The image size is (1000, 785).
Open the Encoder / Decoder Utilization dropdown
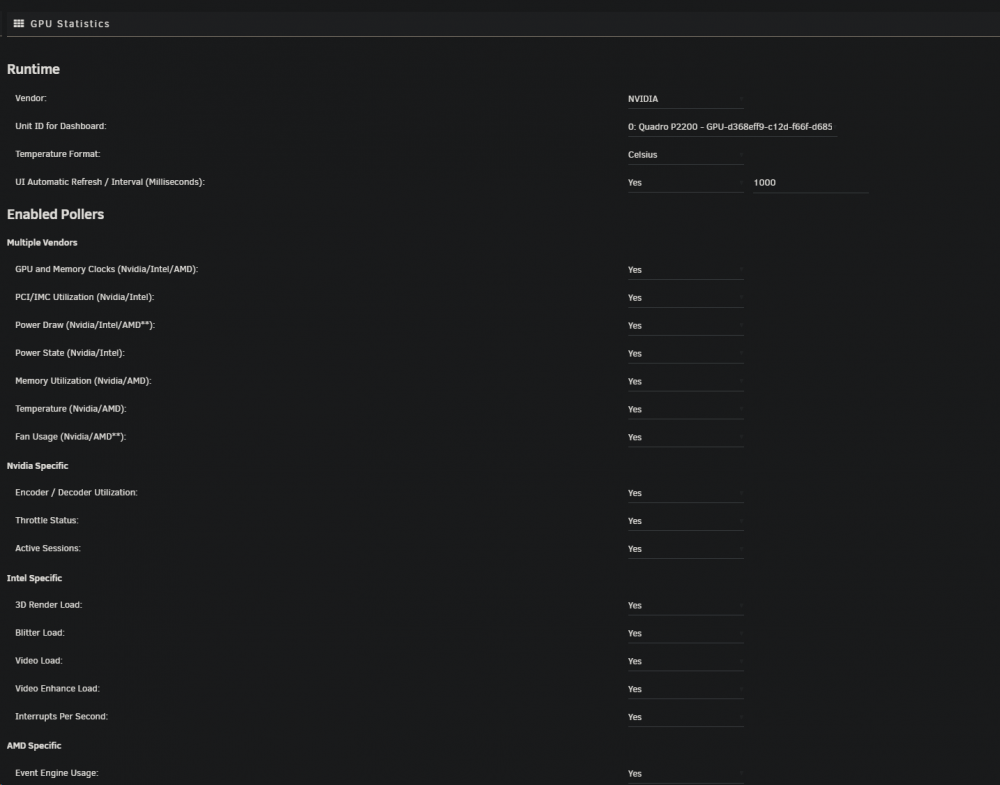686,494
